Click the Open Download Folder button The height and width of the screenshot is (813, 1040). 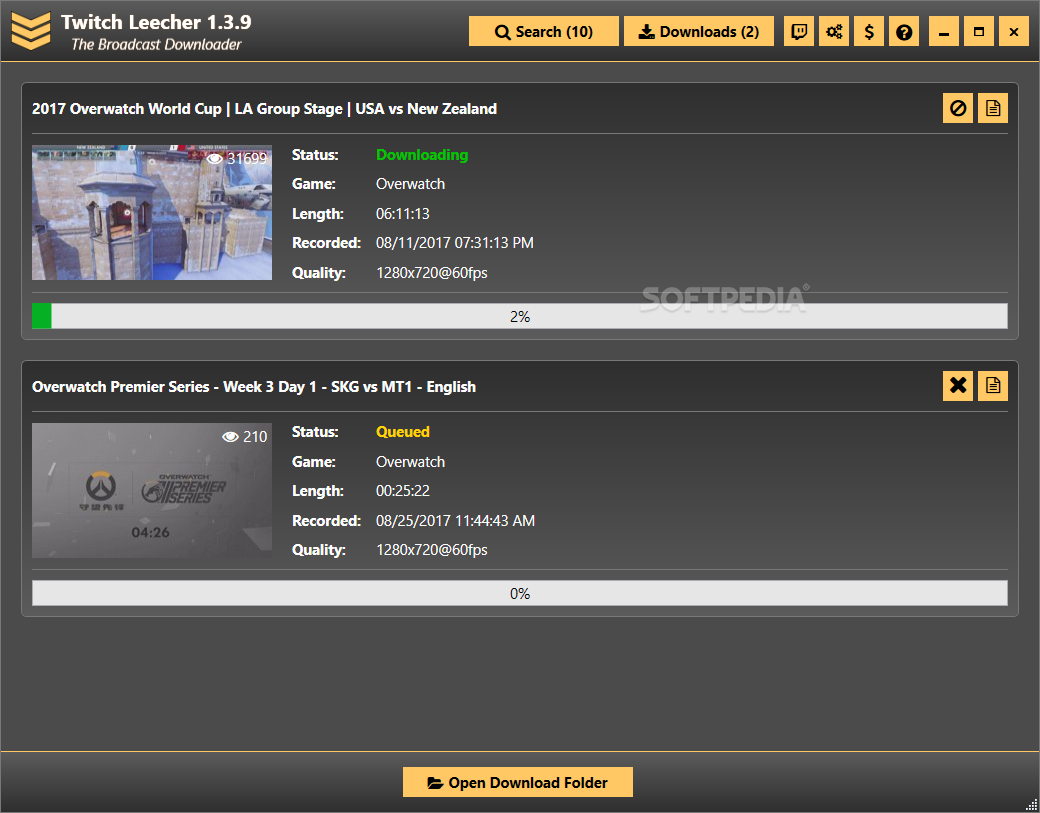(517, 782)
